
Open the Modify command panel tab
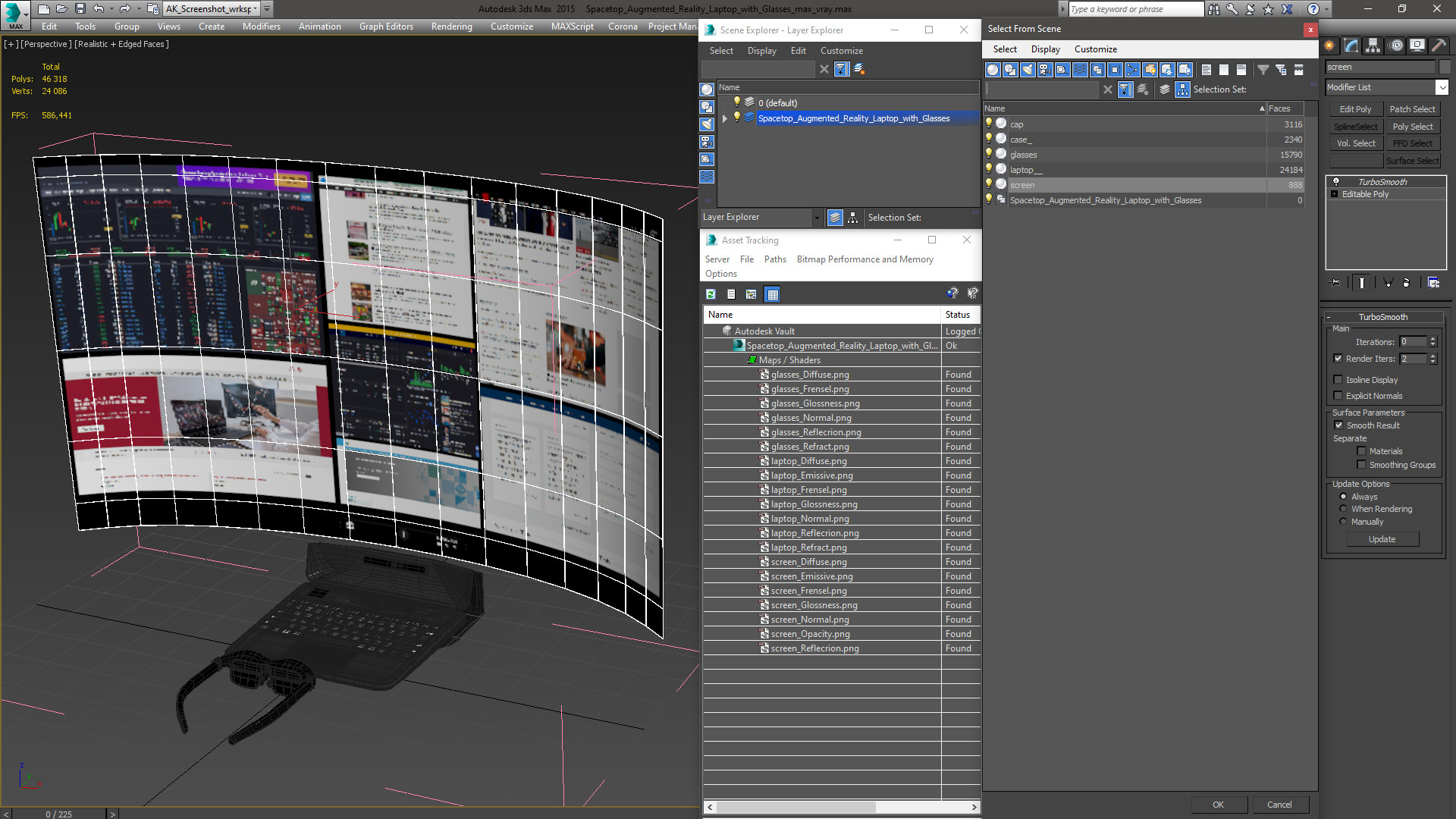tap(1351, 45)
